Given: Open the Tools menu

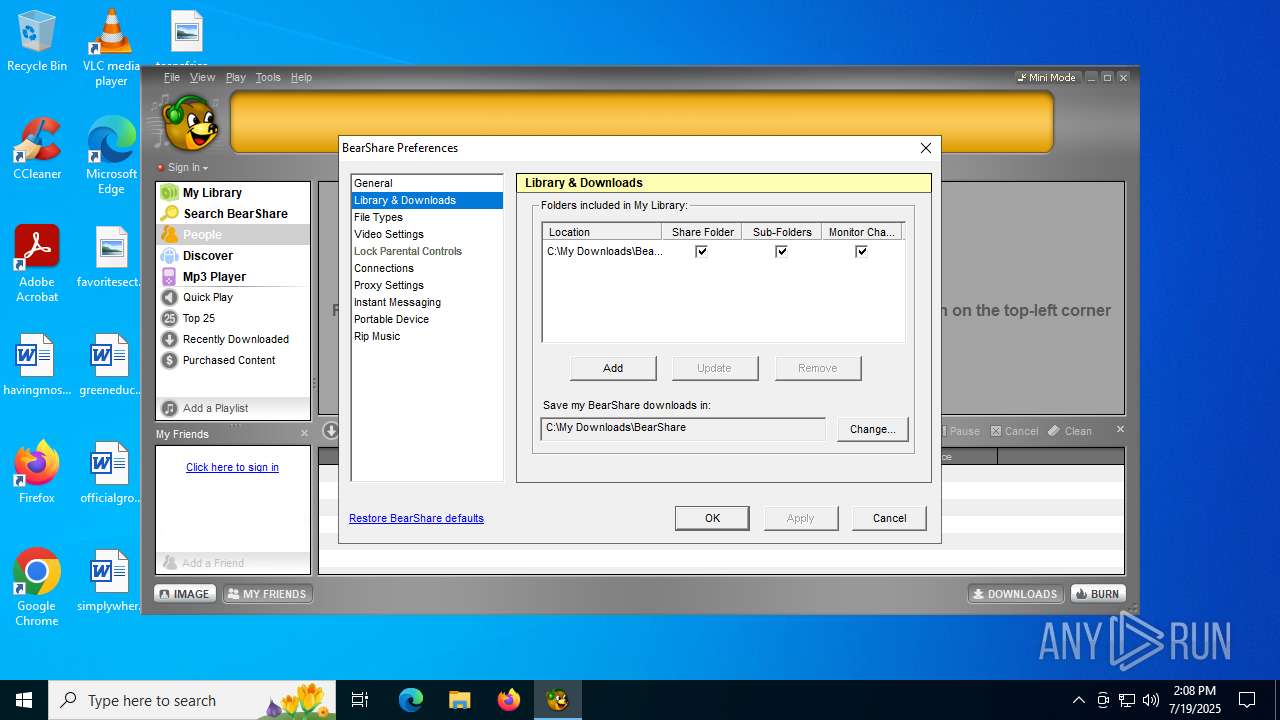Looking at the screenshot, I should (x=268, y=77).
